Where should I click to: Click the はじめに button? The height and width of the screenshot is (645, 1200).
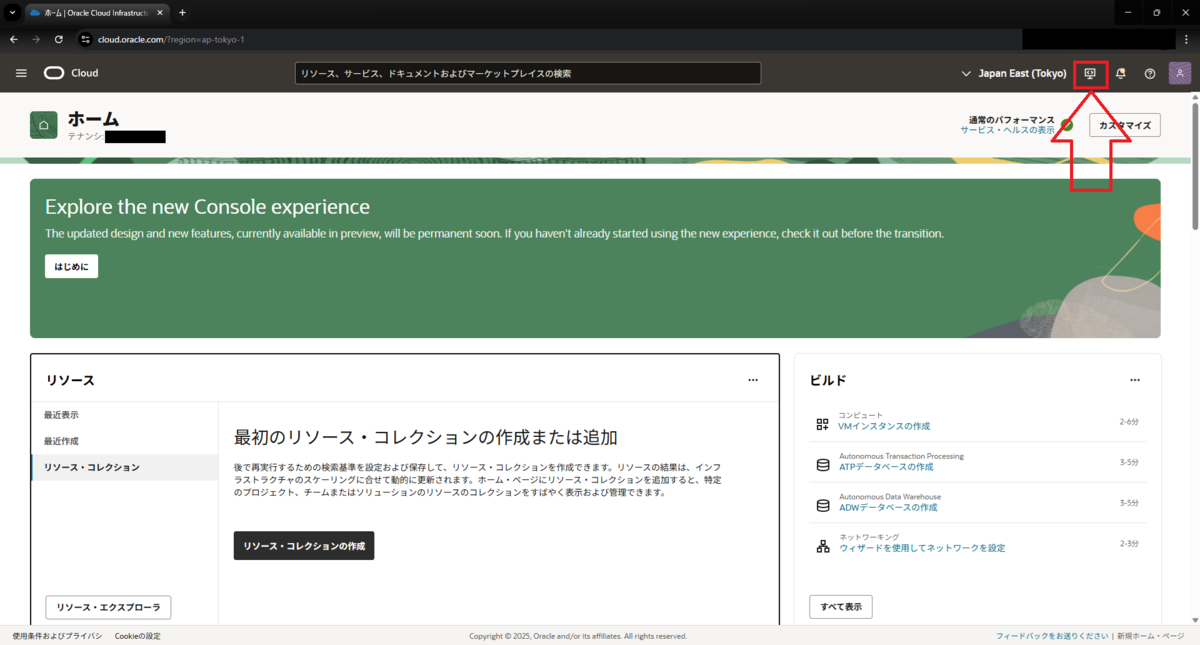[x=71, y=266]
